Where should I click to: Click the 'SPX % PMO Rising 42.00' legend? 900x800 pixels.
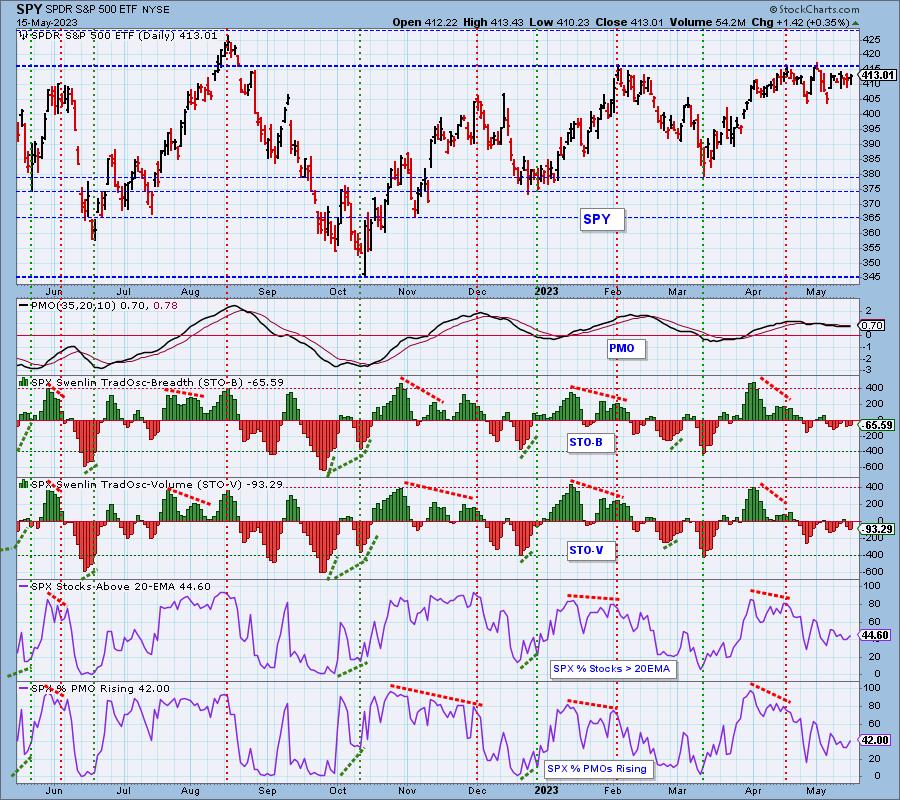pos(100,688)
